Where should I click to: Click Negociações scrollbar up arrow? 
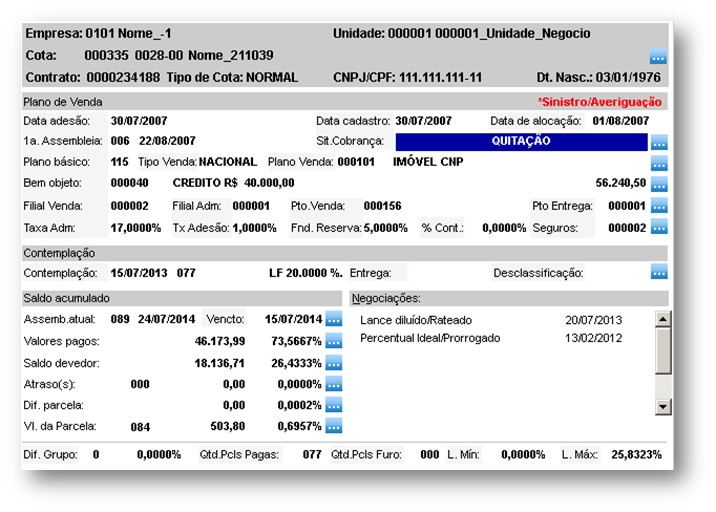pyautogui.click(x=663, y=319)
